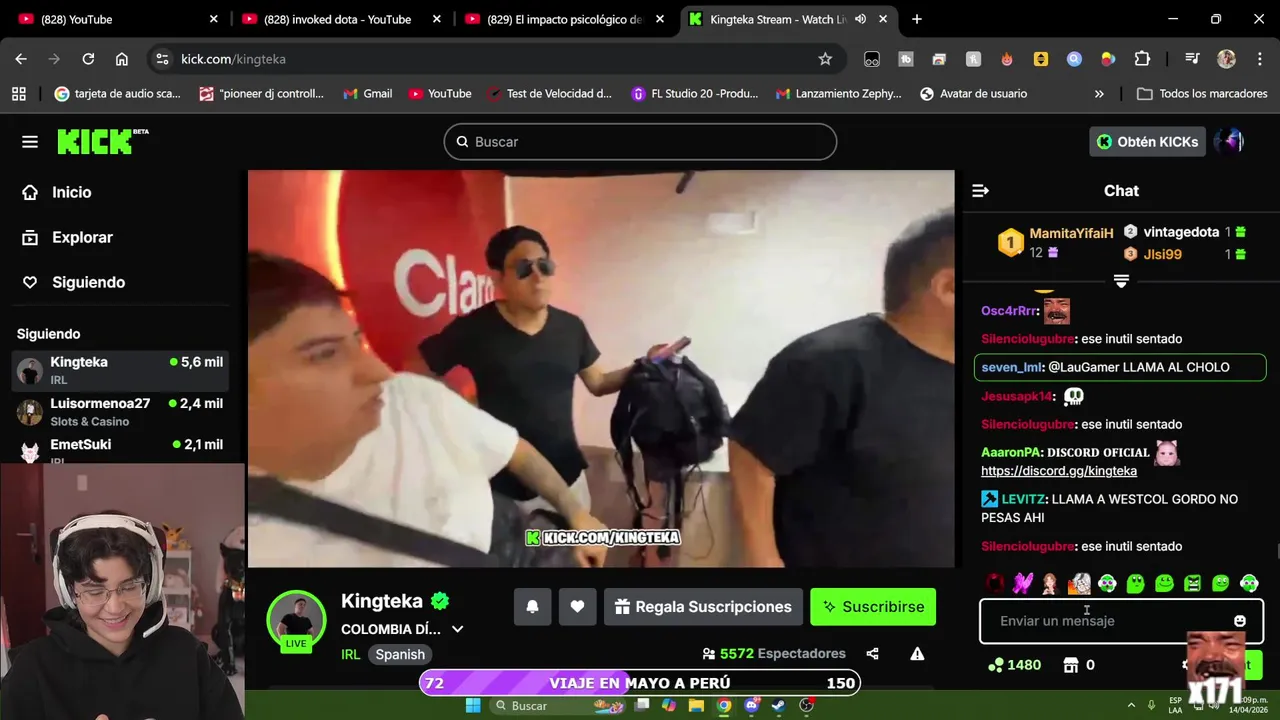Click the Spanish language tag
The image size is (1280, 720).
401,654
